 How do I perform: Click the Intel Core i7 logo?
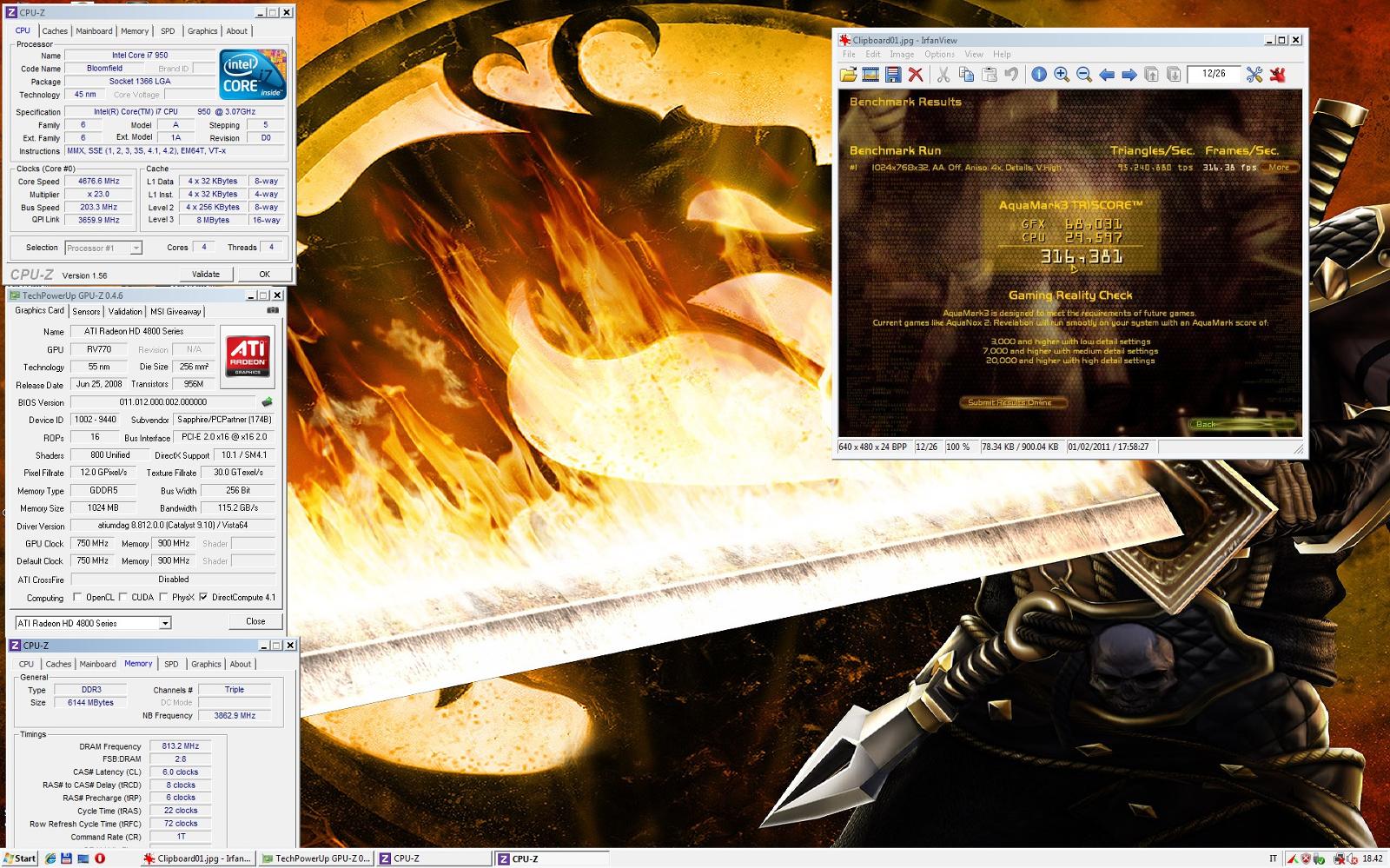coord(253,75)
